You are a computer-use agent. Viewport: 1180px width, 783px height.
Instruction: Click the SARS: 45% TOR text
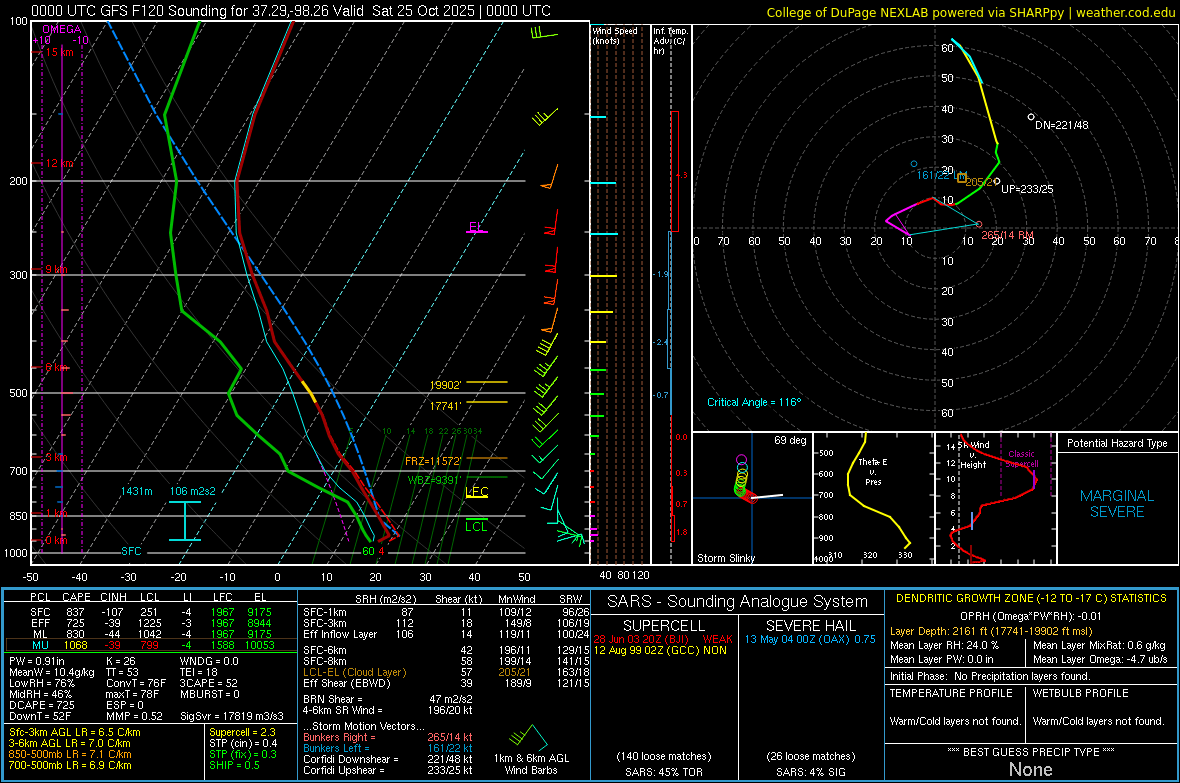[664, 772]
